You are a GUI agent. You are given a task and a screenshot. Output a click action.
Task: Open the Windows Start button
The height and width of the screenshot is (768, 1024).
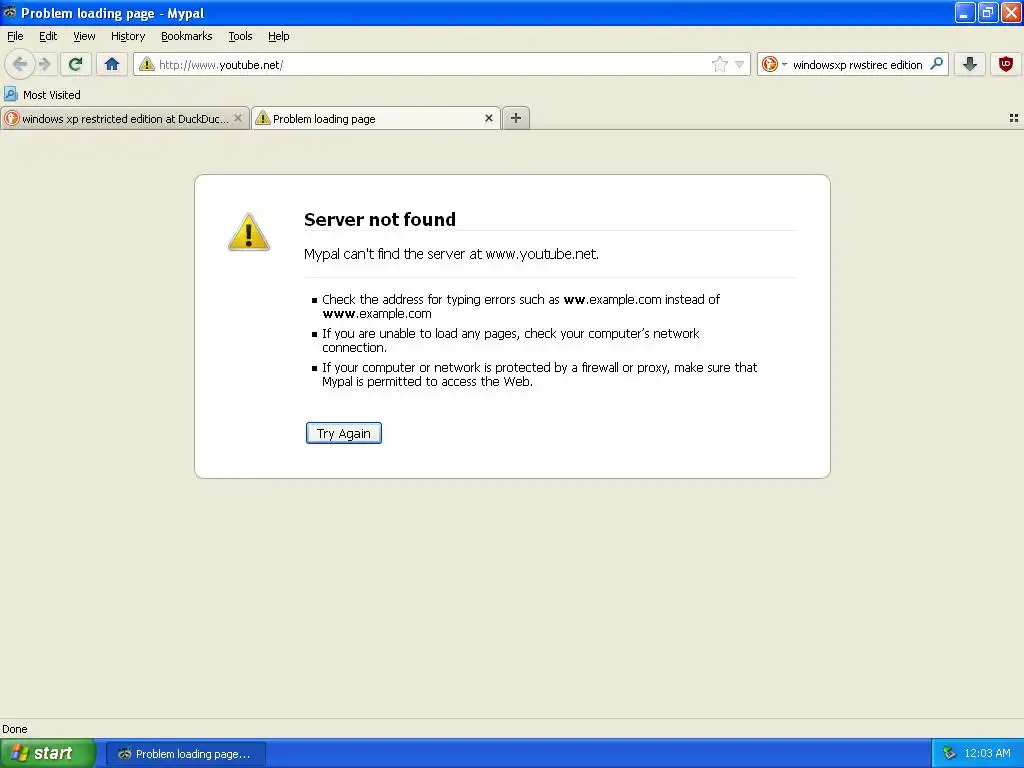(47, 754)
